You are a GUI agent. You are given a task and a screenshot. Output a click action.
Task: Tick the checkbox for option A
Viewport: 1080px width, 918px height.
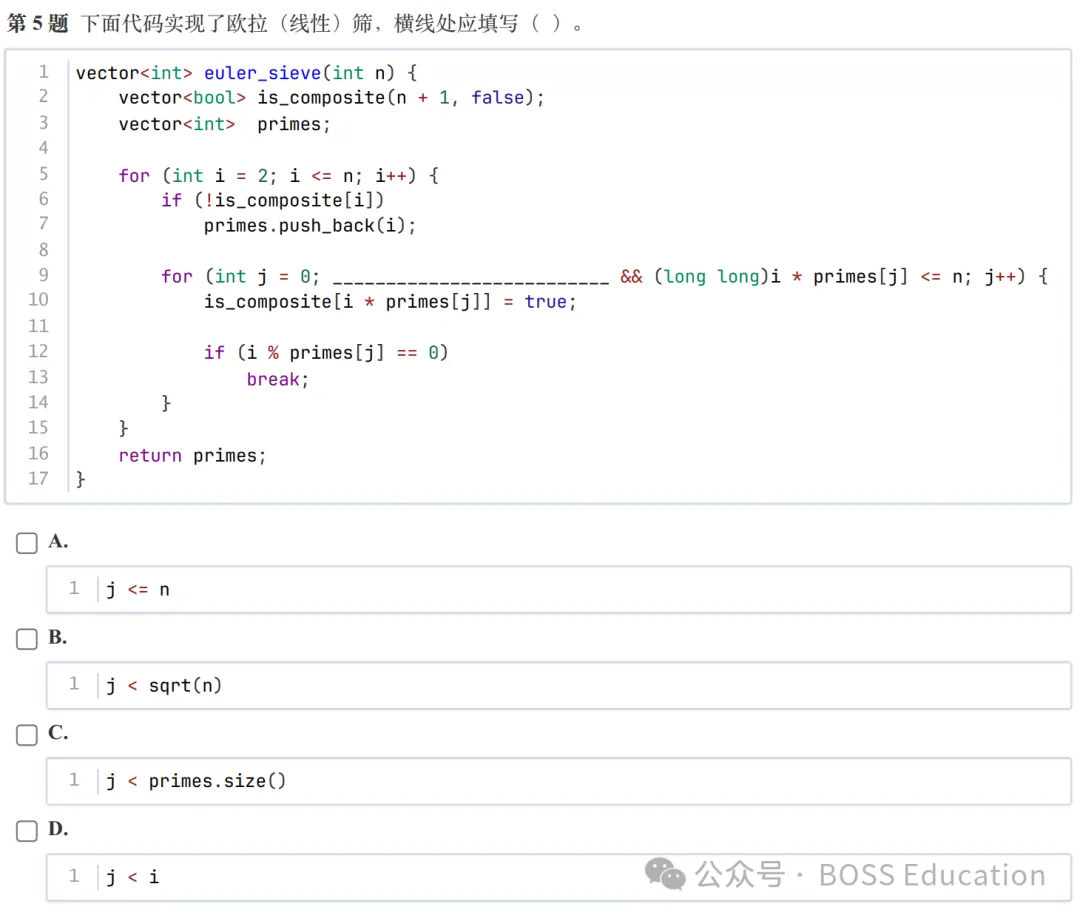coord(27,543)
